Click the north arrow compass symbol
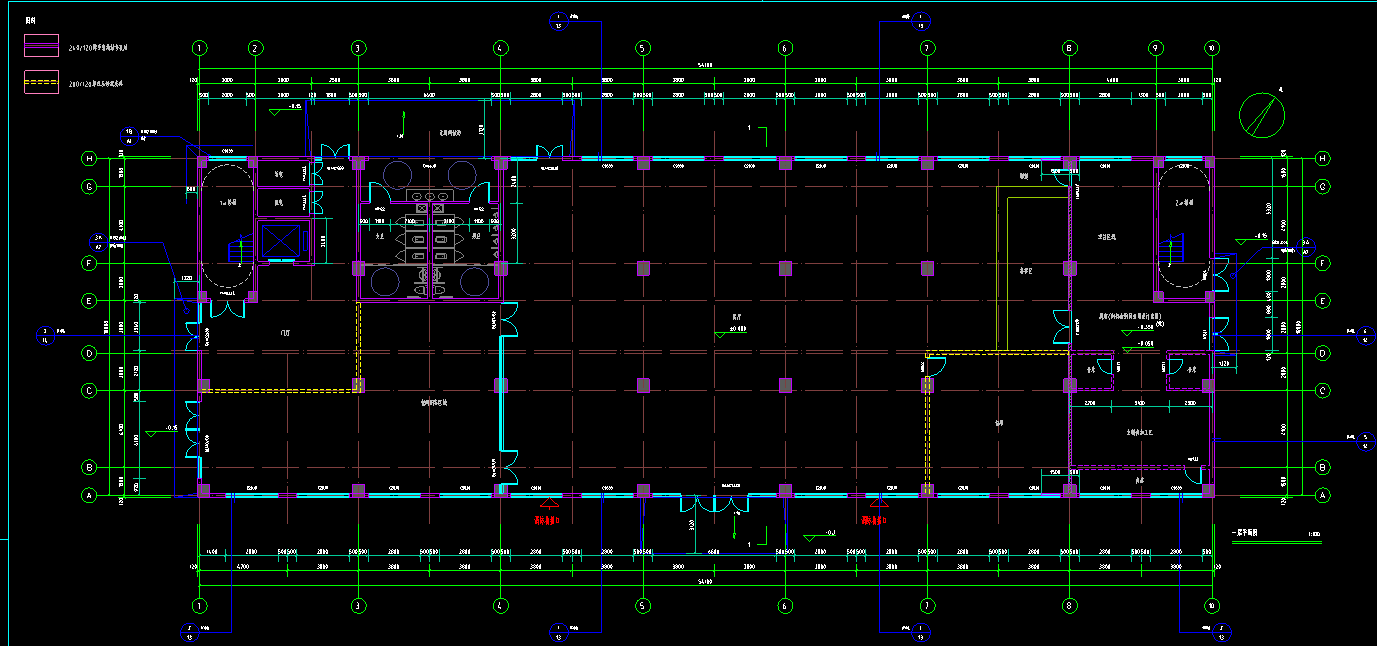The width and height of the screenshot is (1377, 646). tap(1261, 114)
